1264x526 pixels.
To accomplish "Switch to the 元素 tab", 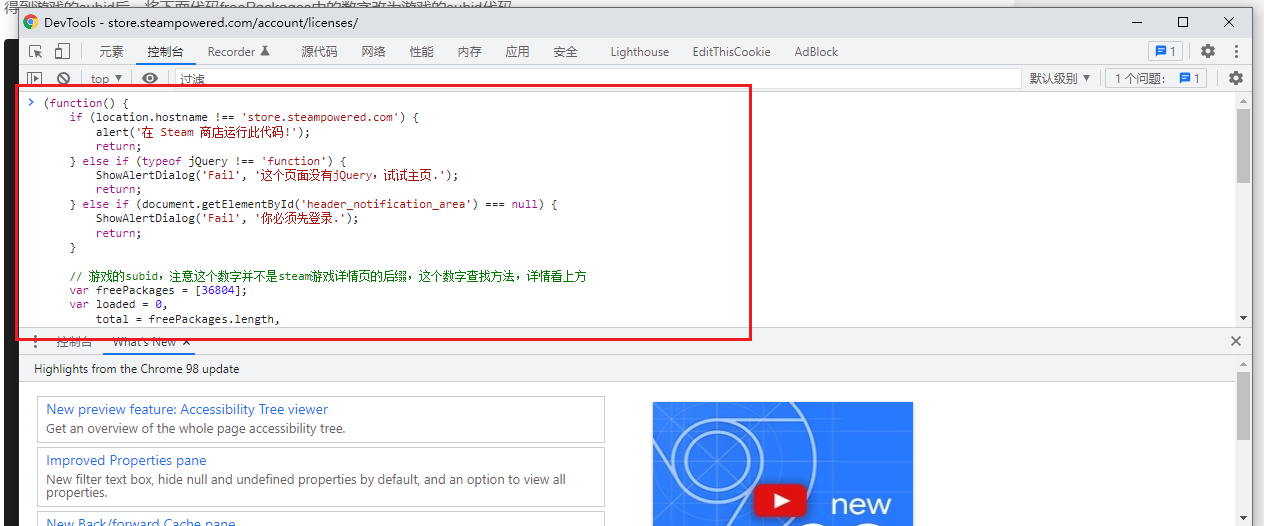I will coord(111,52).
